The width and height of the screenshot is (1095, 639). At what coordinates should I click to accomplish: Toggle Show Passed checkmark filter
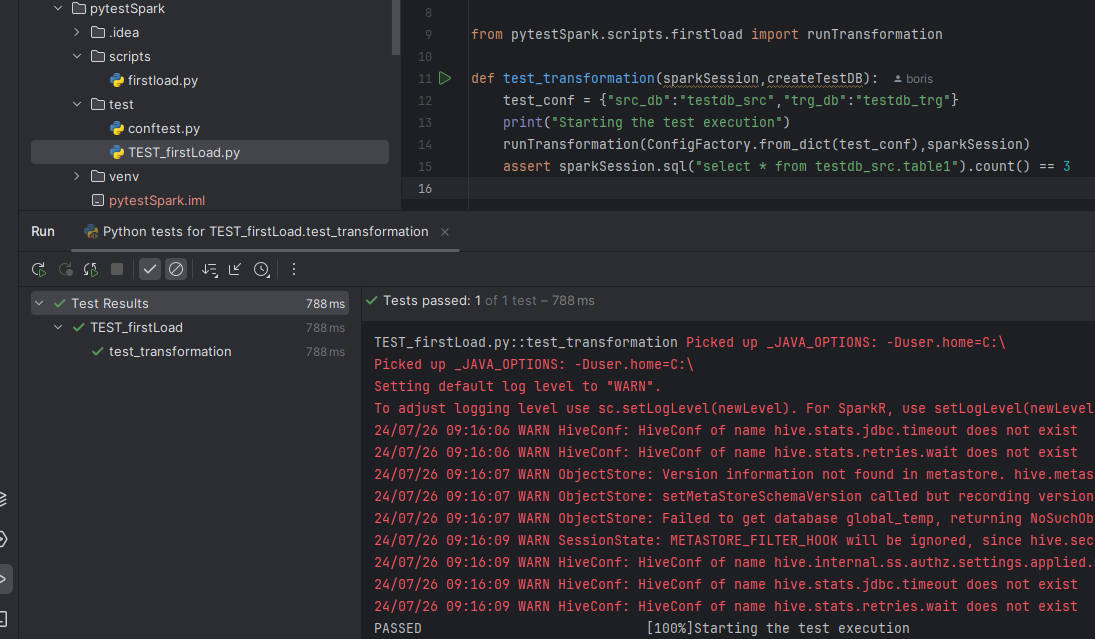[150, 269]
